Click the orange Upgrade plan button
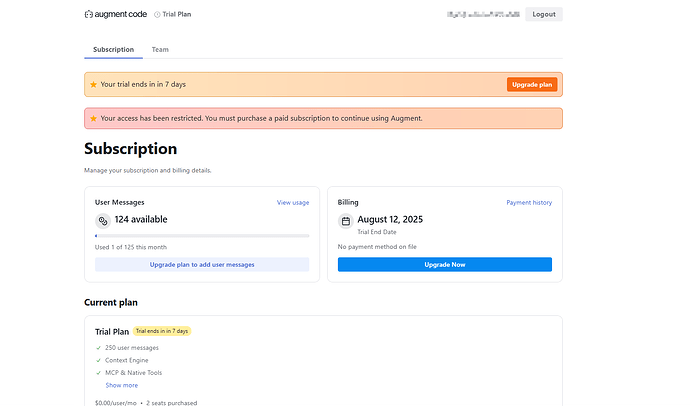Screen dimensions: 690x406 (x=532, y=84)
